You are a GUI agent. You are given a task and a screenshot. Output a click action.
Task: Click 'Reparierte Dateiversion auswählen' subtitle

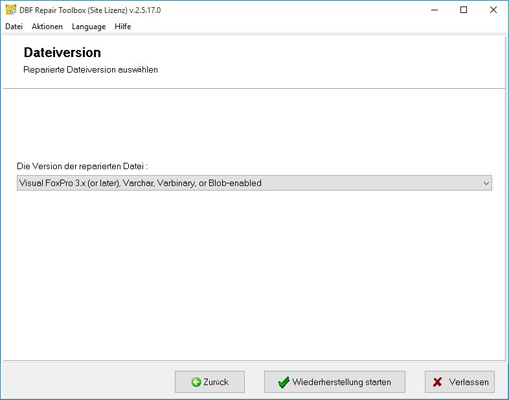91,70
